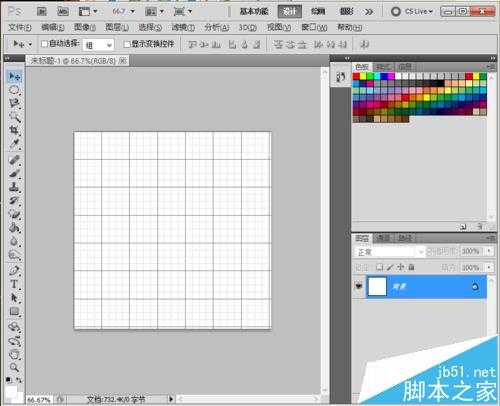Enable the 自动选择 checkbox
The image size is (500, 406).
click(x=44, y=44)
